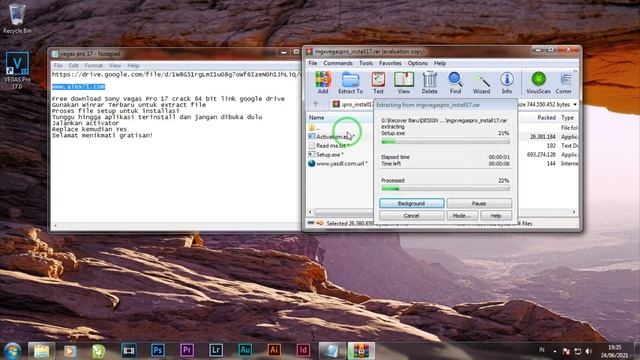Image resolution: width=640 pixels, height=360 pixels.
Task: Open the Help menu in WinRAR
Action: (x=440, y=63)
